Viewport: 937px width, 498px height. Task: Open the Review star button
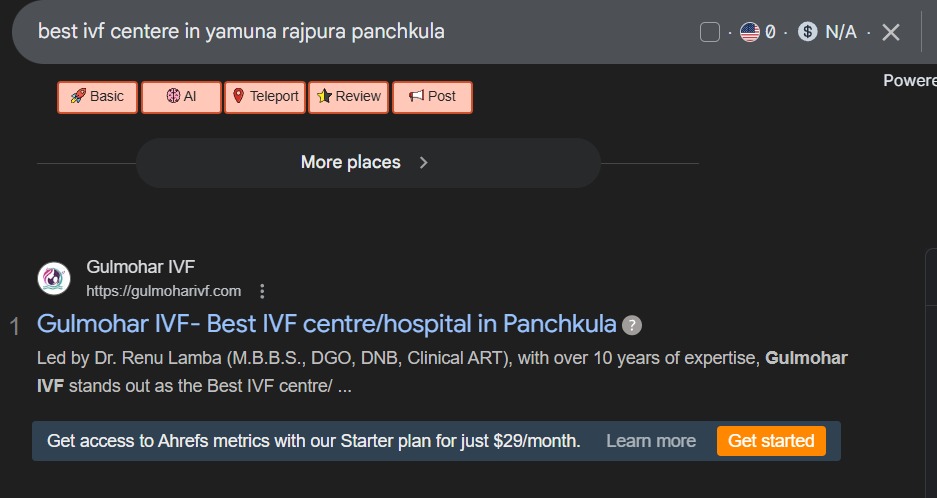click(x=349, y=97)
